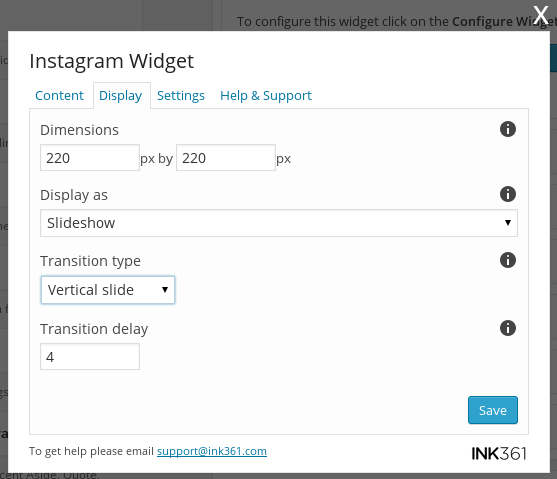Click the Transition delay input field
Screen dimensions: 557x479
point(90,356)
